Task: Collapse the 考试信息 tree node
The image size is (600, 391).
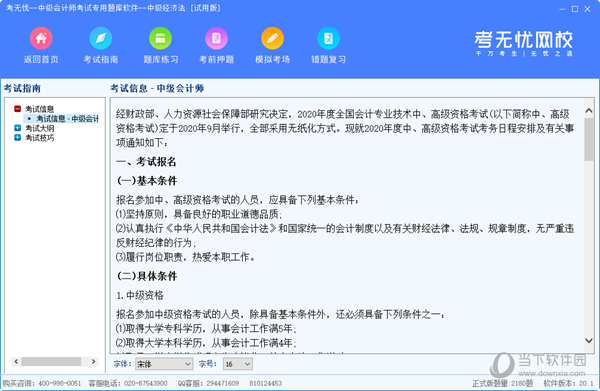Action: pos(17,109)
